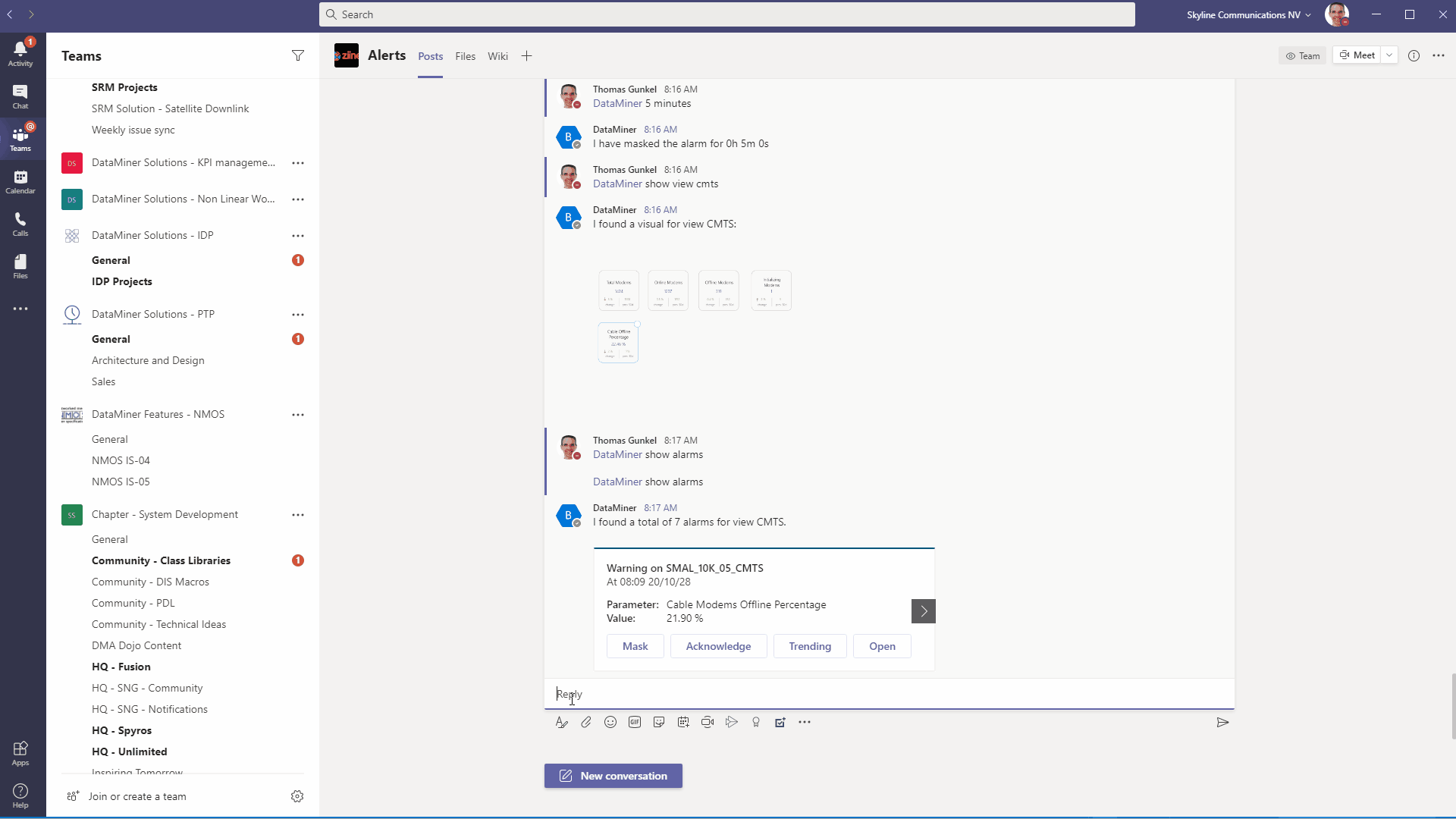The height and width of the screenshot is (819, 1456).
Task: Acknowledge the alarm
Action: pyautogui.click(x=718, y=646)
